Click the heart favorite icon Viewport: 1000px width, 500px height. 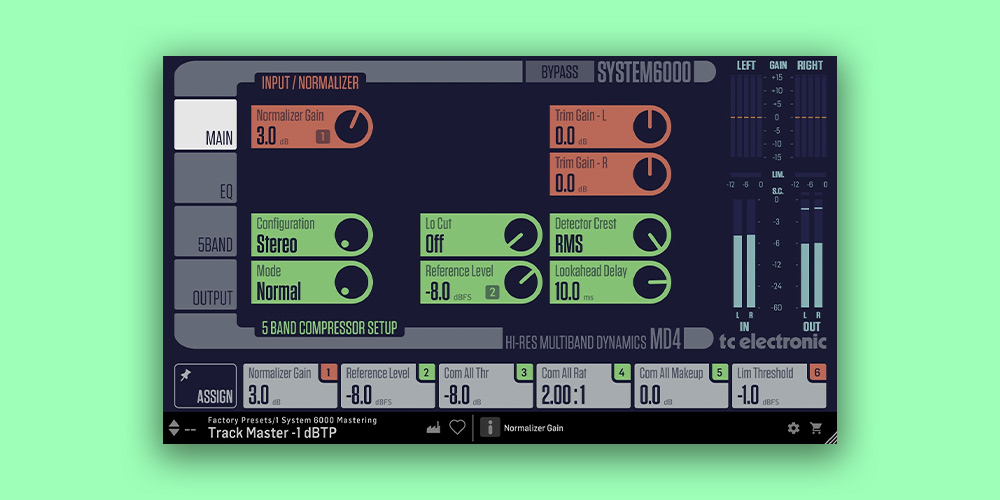click(x=457, y=428)
